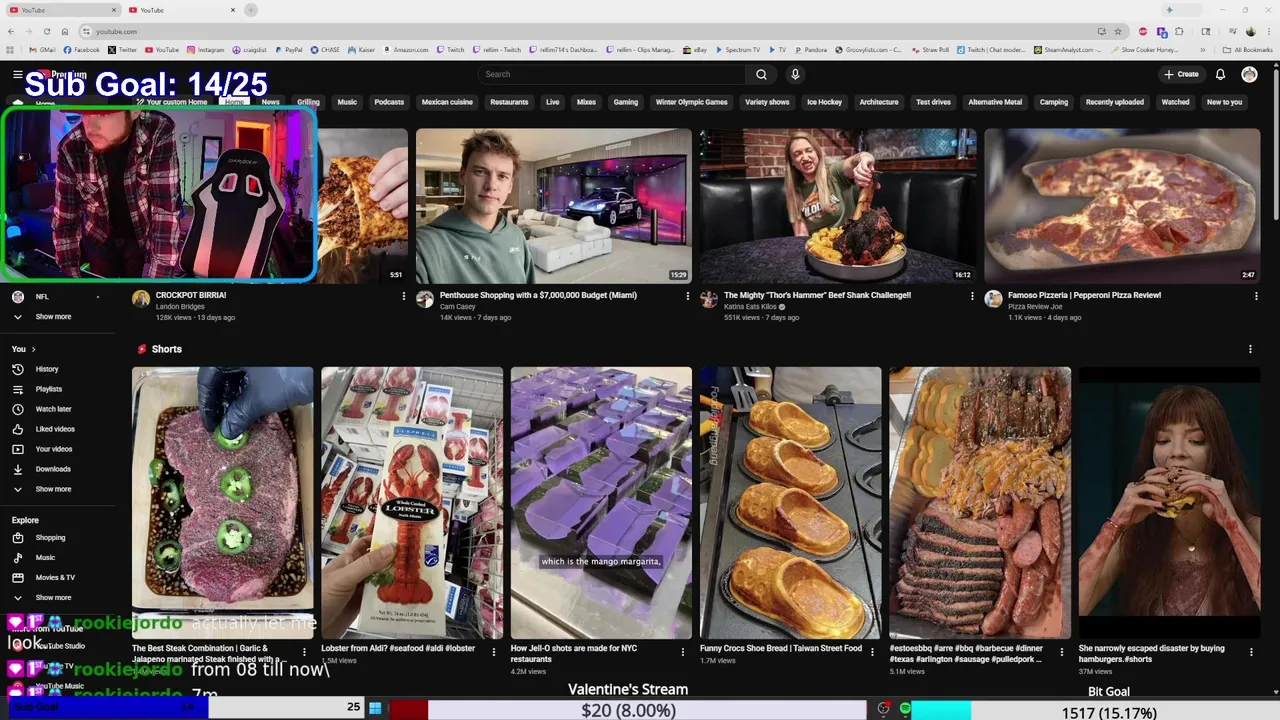Open the Amazon.com bookmark

coord(405,49)
